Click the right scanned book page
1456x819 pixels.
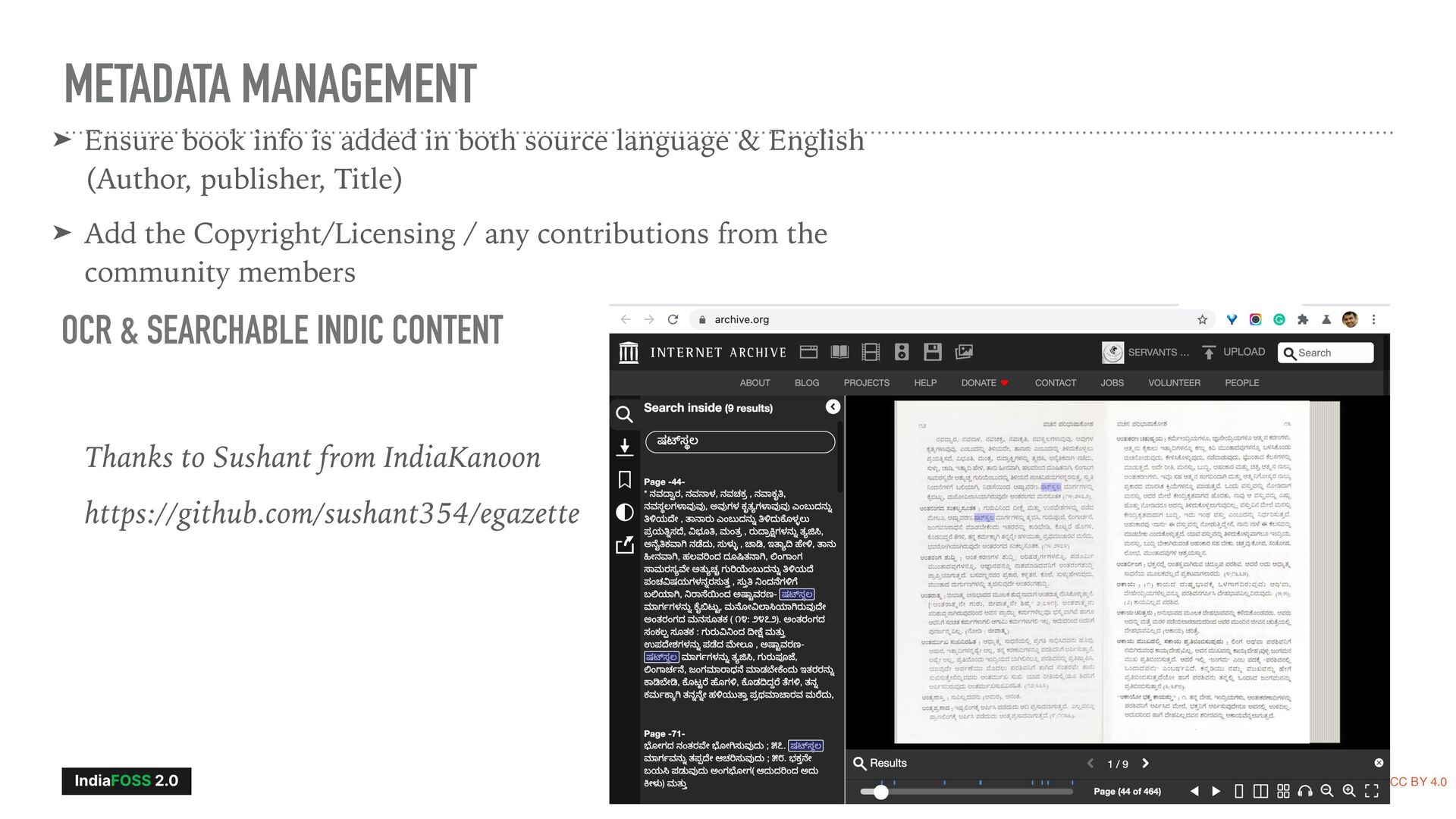click(1206, 572)
